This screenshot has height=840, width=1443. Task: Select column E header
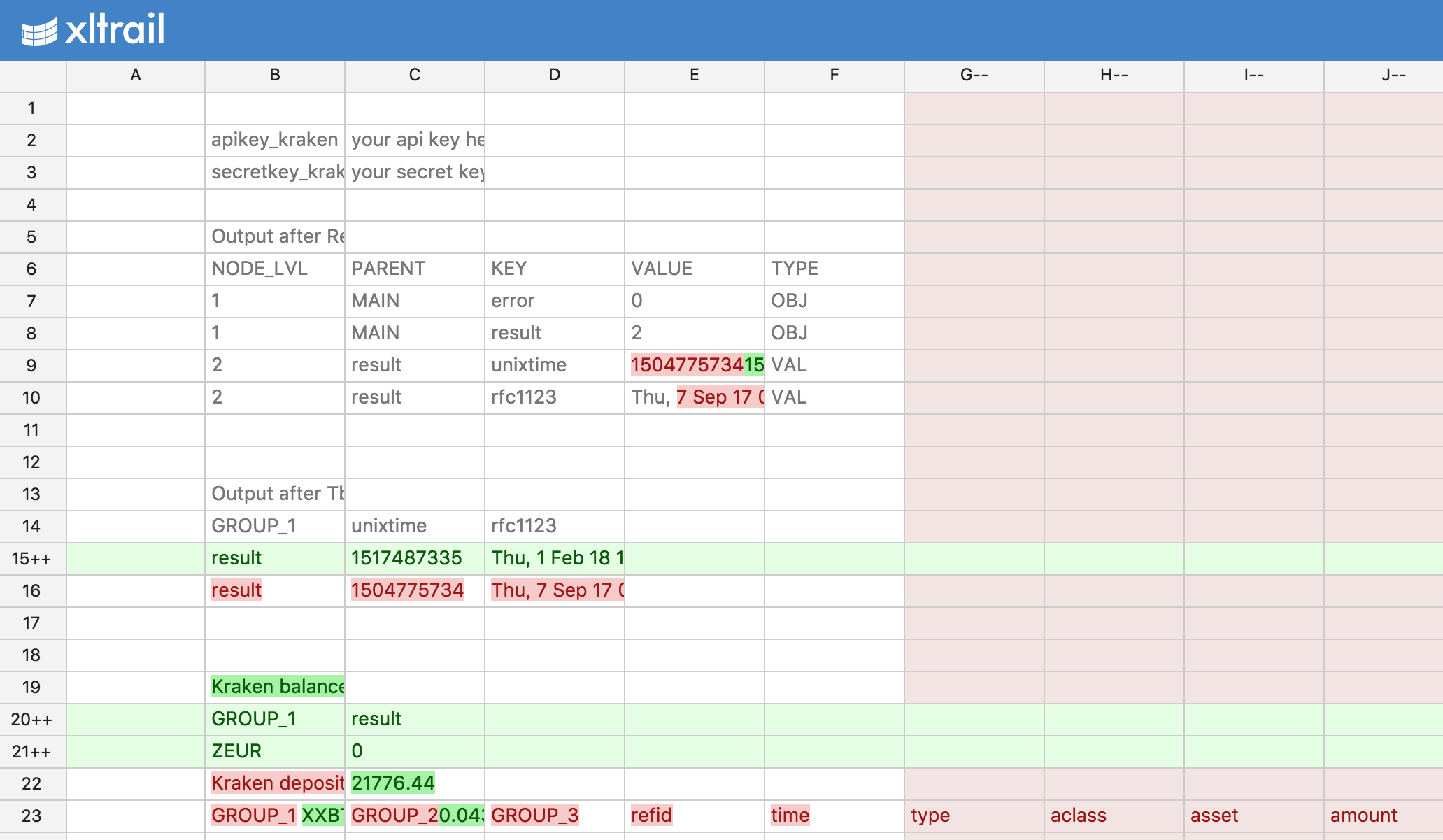[x=695, y=76]
